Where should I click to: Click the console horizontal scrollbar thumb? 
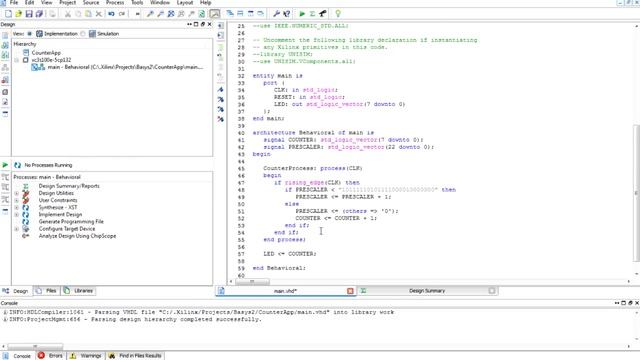tap(35, 347)
